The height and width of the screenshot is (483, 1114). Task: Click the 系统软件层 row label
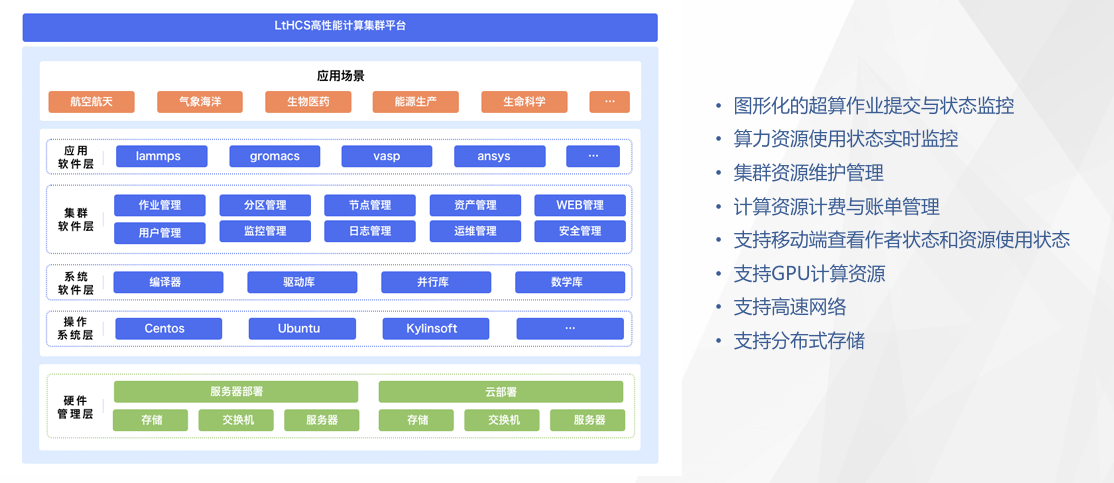coord(75,283)
